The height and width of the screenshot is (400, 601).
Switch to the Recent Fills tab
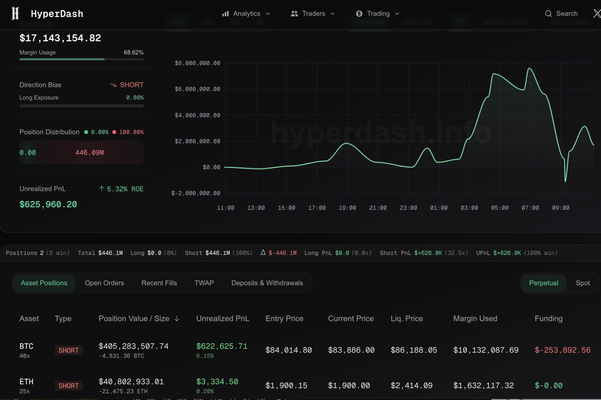(x=159, y=283)
